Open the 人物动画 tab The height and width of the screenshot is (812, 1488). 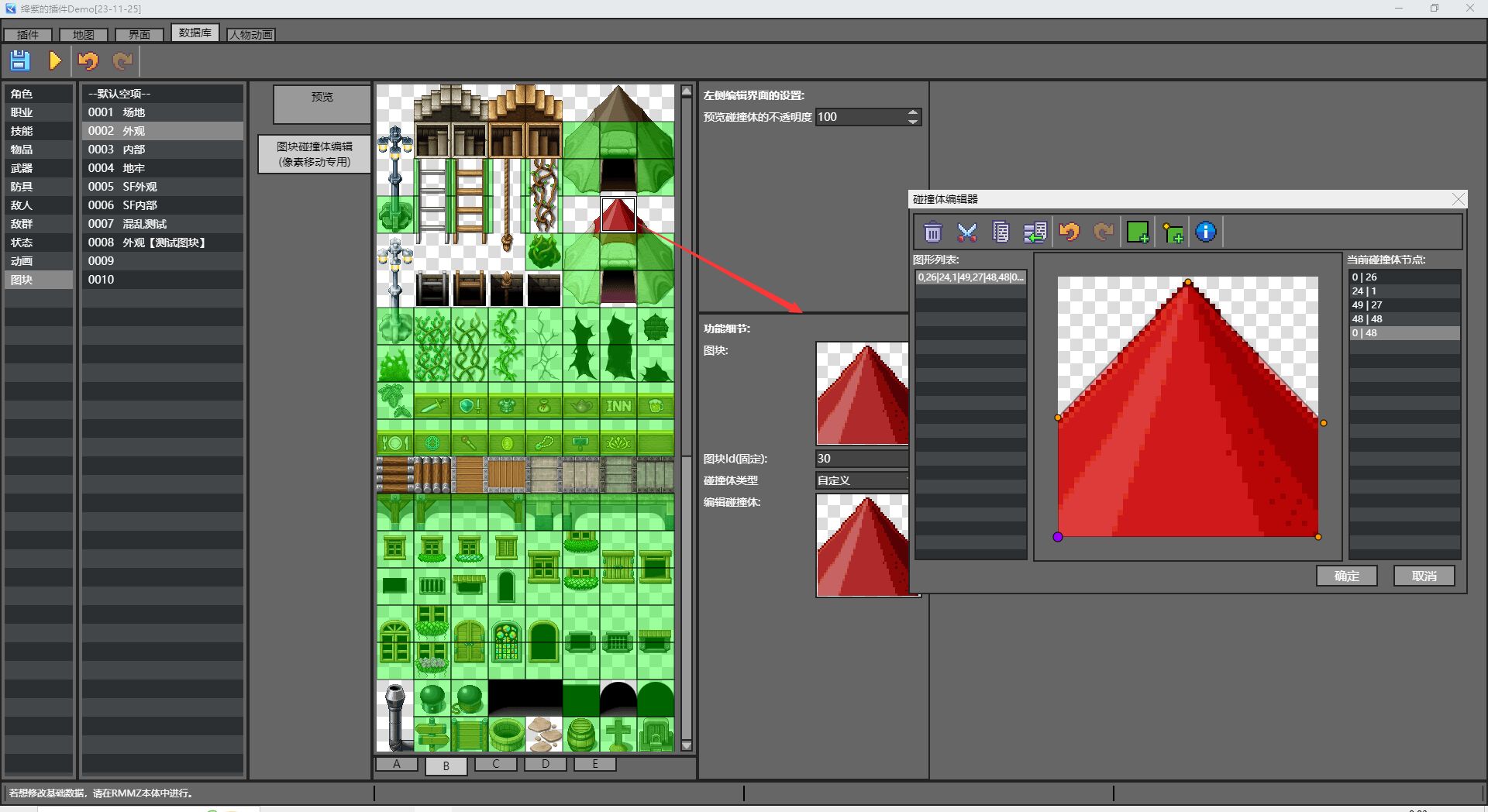[251, 35]
